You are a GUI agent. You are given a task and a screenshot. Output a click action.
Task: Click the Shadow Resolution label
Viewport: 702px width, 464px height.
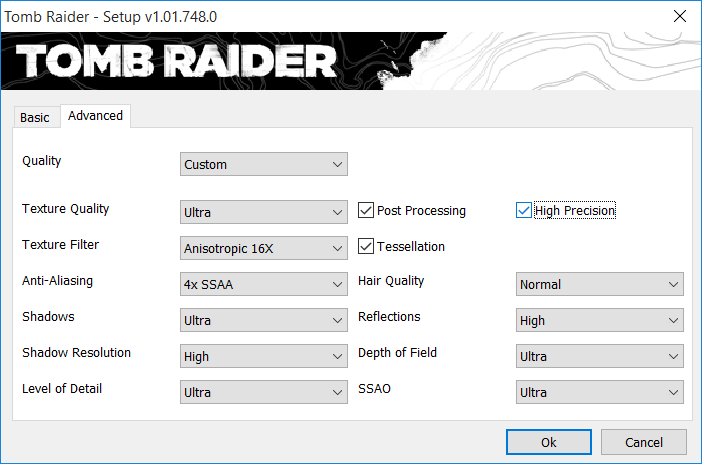click(77, 353)
